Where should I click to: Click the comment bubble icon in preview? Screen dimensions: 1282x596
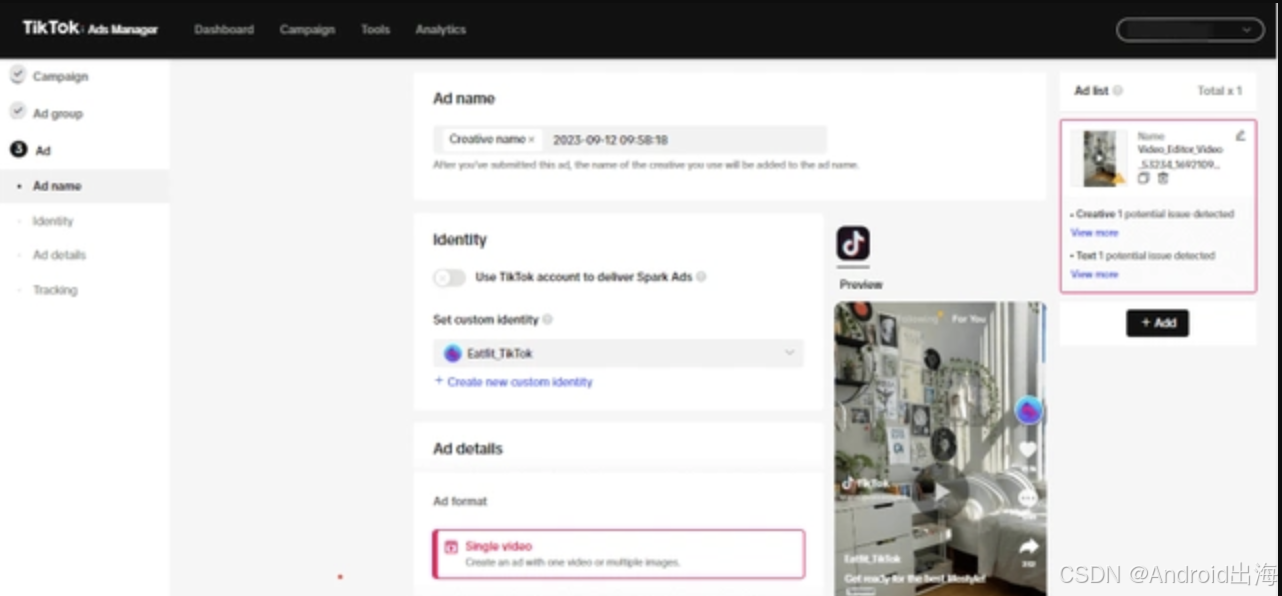point(1028,498)
